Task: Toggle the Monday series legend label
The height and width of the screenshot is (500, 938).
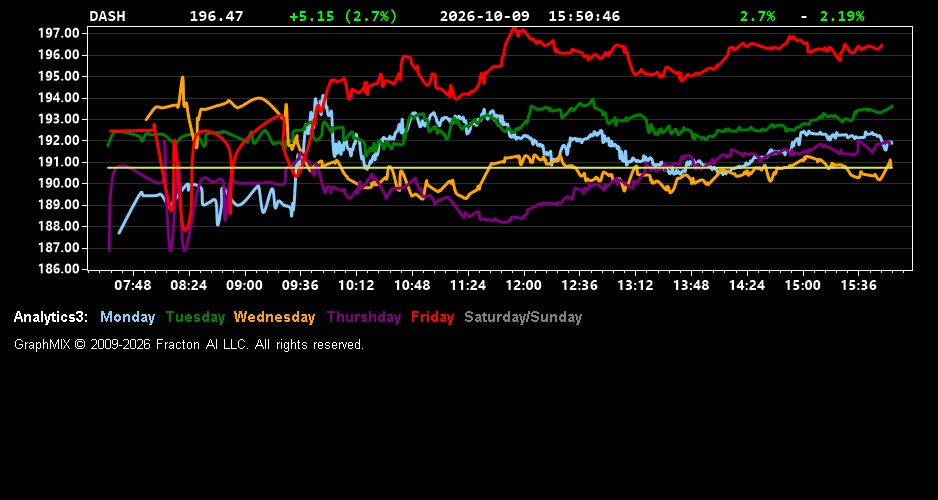Action: click(127, 318)
